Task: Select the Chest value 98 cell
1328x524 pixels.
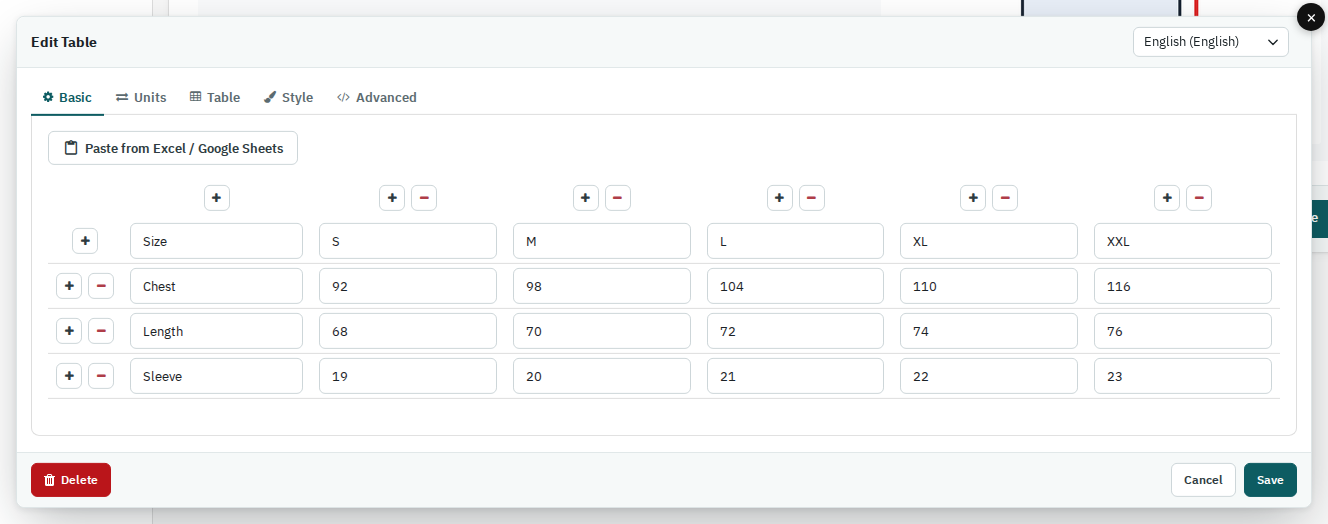Action: pyautogui.click(x=602, y=286)
